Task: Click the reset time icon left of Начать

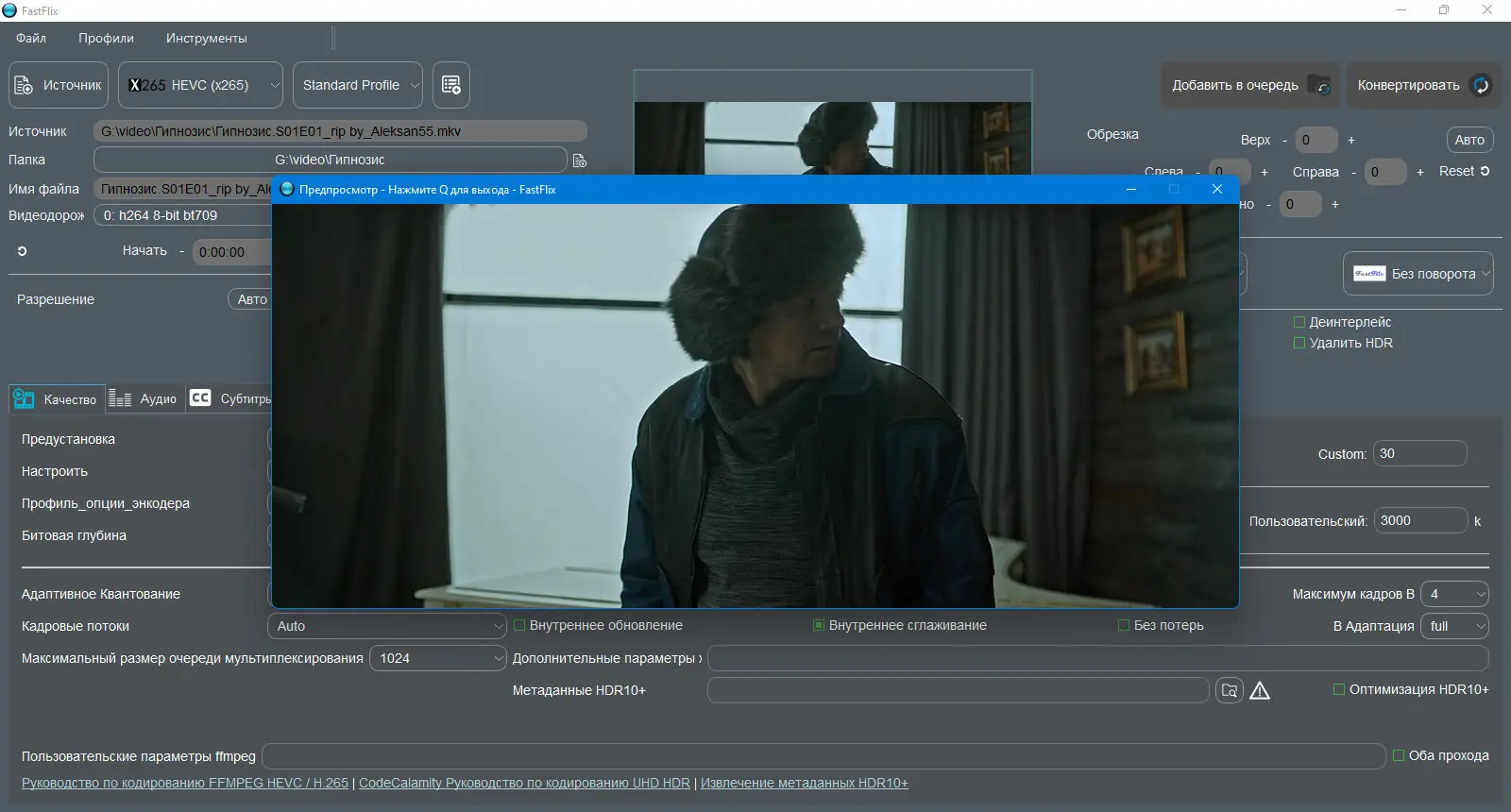Action: pos(22,251)
